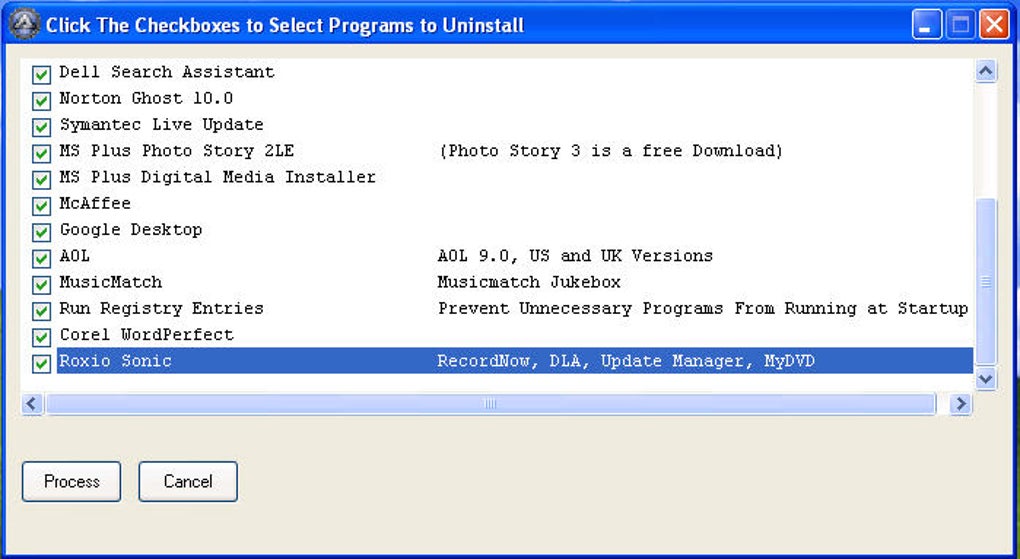Select the Norton Ghost 10.0 row text

click(x=146, y=98)
